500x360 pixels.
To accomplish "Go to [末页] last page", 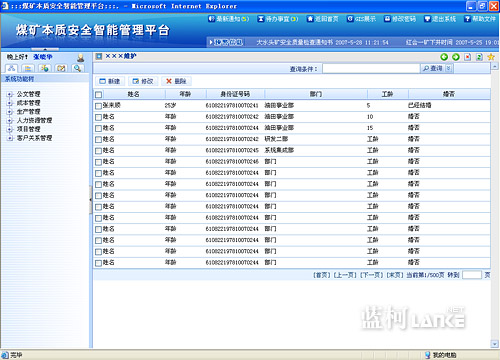I will coord(395,275).
